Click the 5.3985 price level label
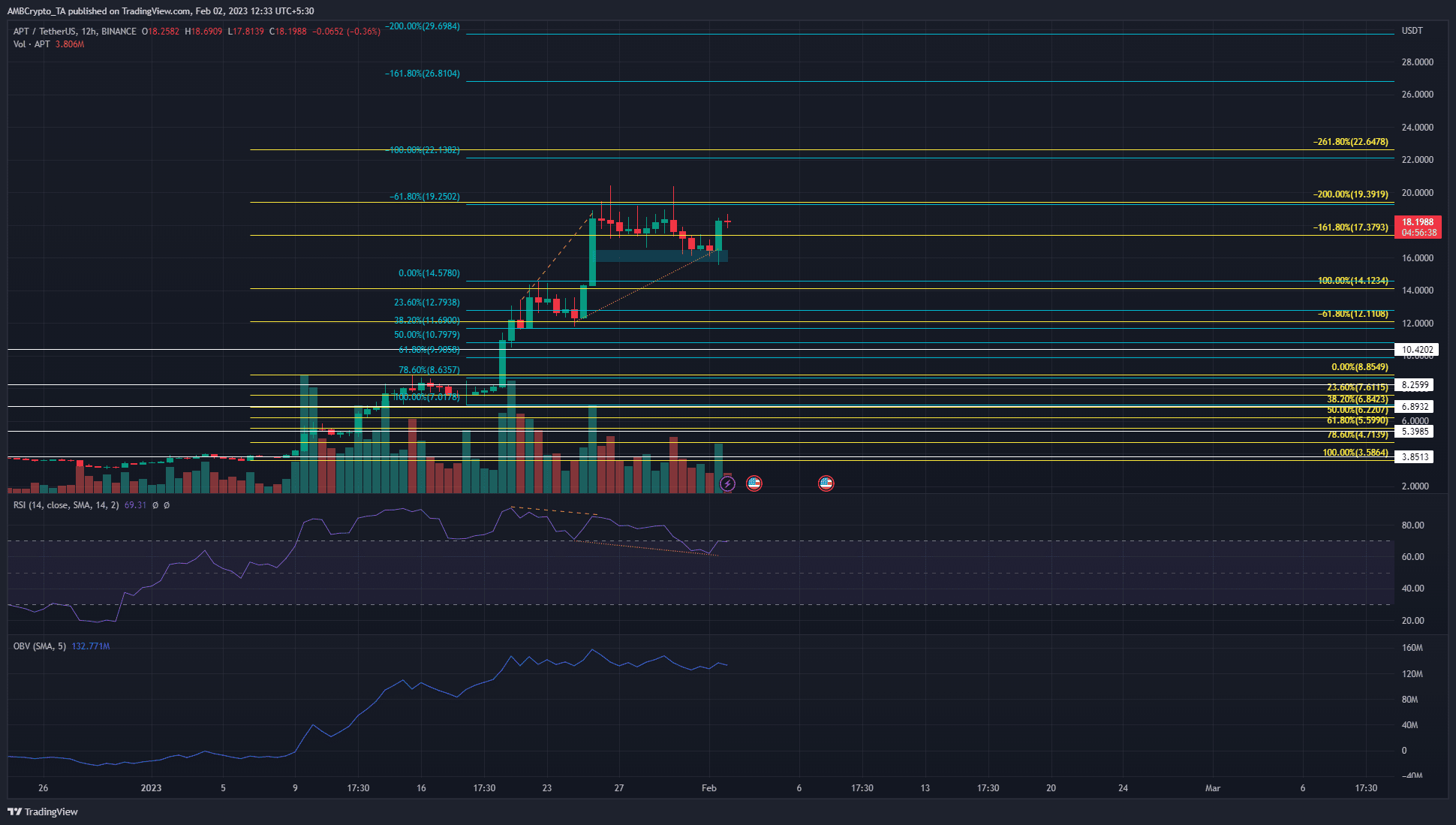The height and width of the screenshot is (825, 1456). point(1414,432)
